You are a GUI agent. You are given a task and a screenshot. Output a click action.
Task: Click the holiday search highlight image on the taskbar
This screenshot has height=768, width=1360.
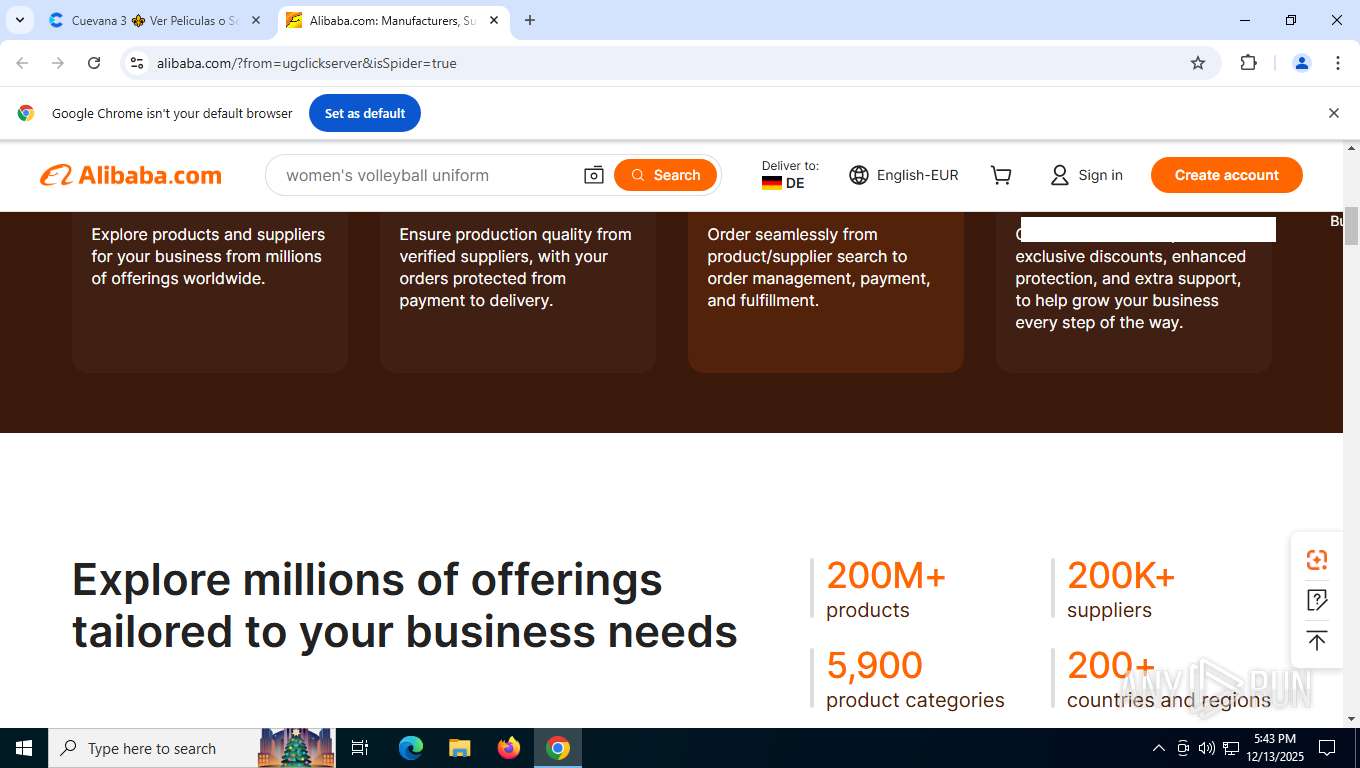[296, 748]
